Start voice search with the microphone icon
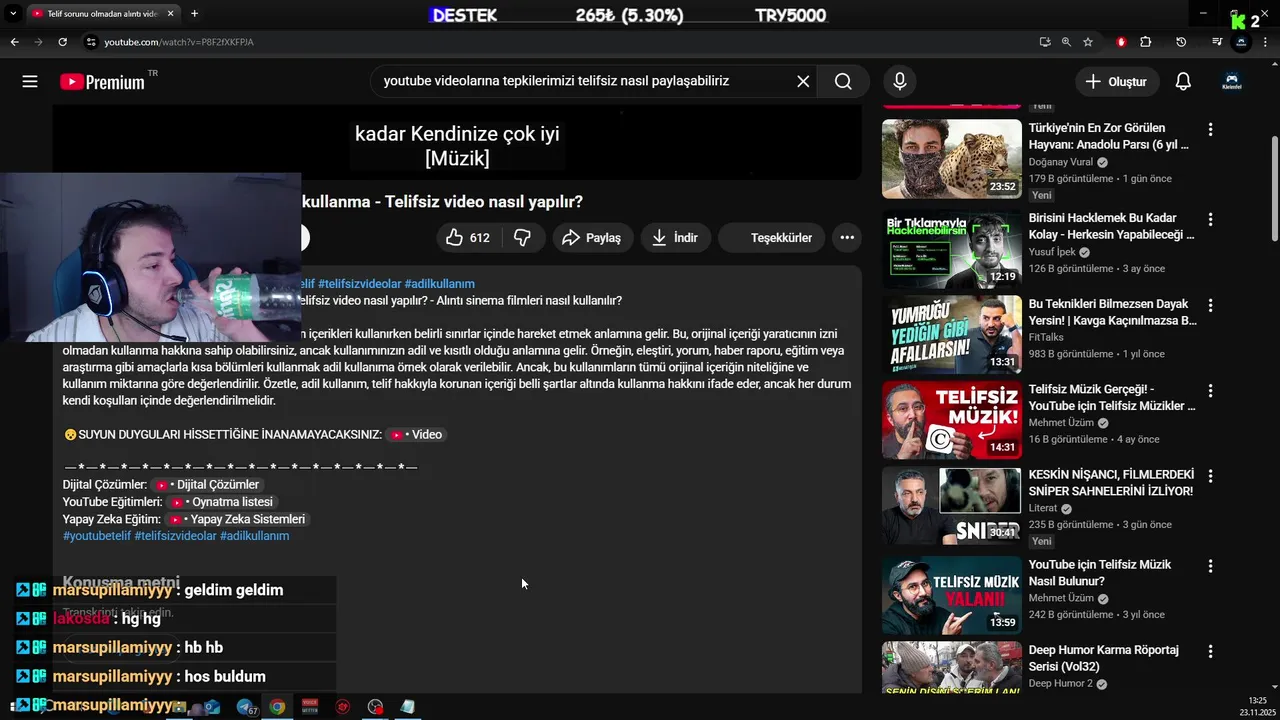This screenshot has width=1280, height=720. (x=900, y=82)
